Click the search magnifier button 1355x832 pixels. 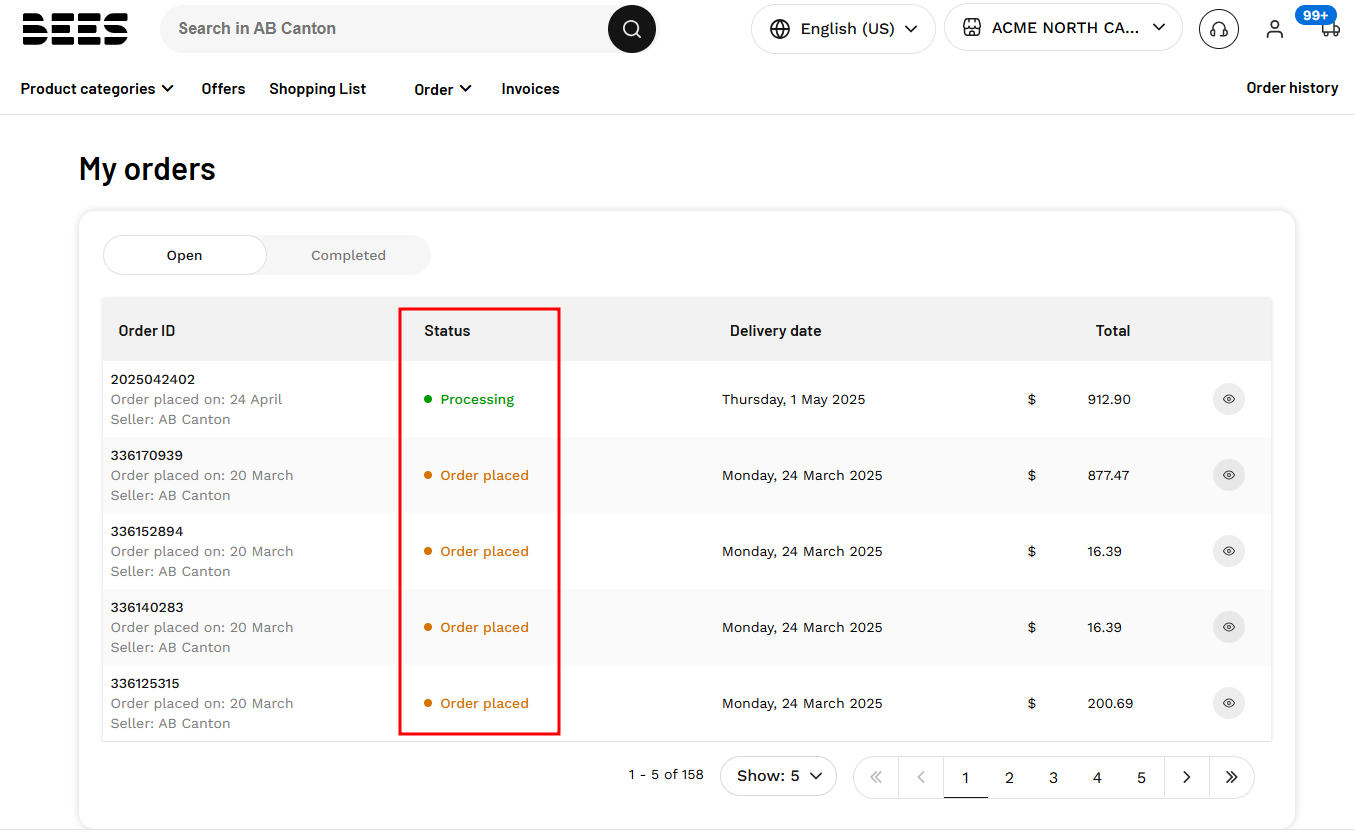tap(632, 29)
